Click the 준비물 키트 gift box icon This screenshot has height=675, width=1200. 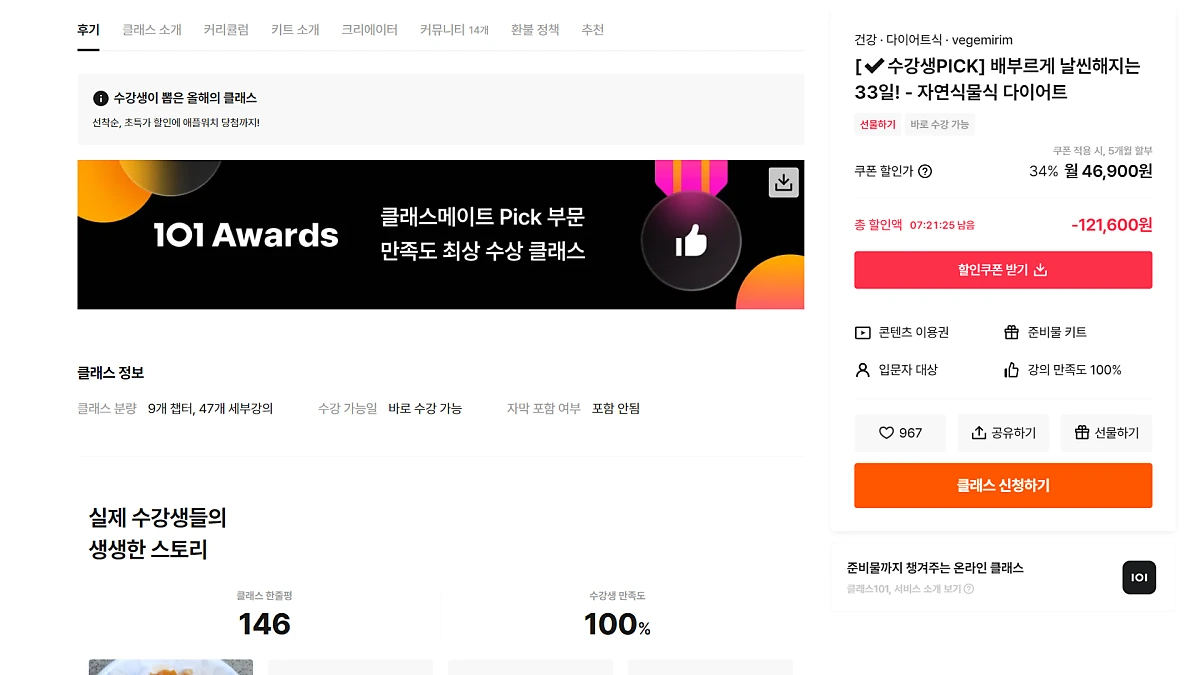1012,332
